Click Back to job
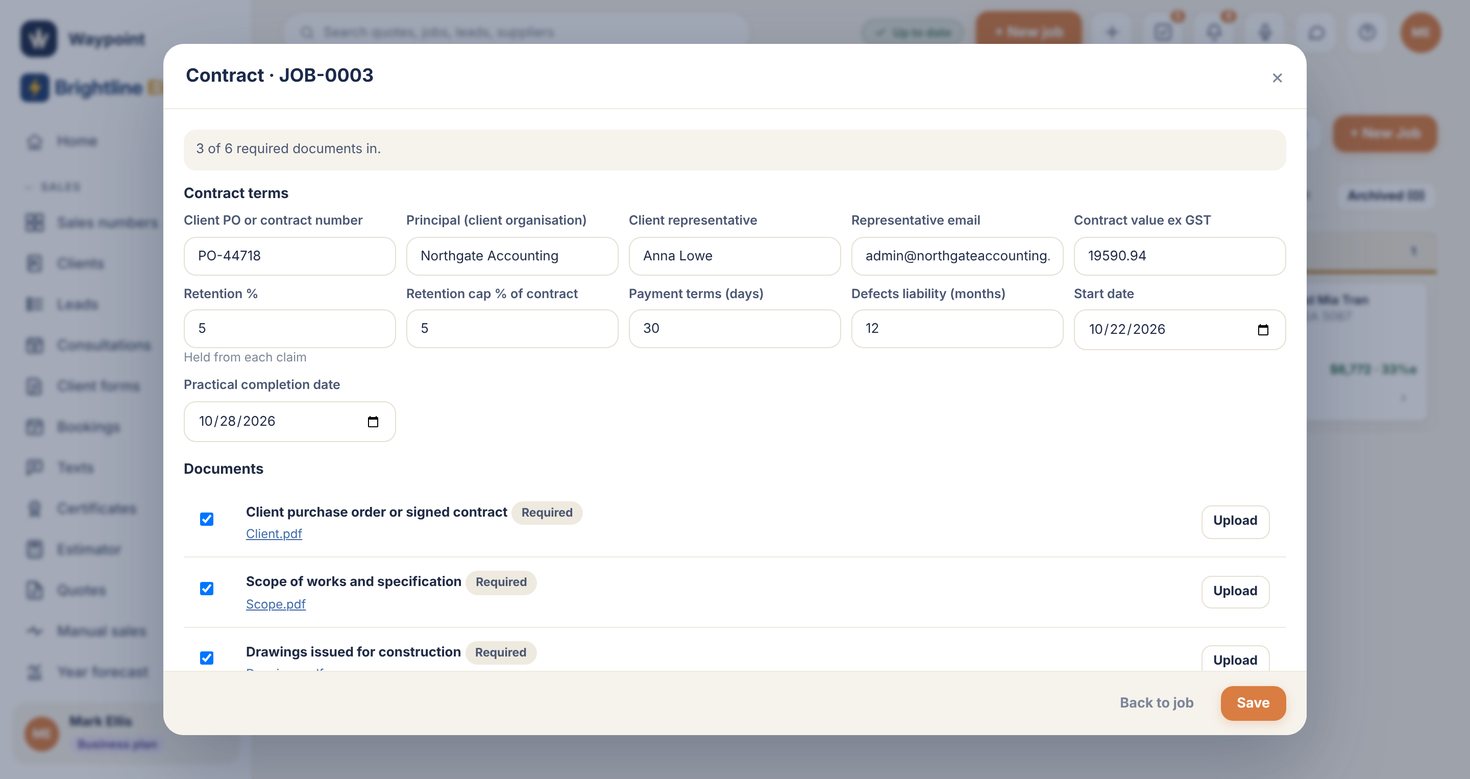 click(x=1157, y=703)
